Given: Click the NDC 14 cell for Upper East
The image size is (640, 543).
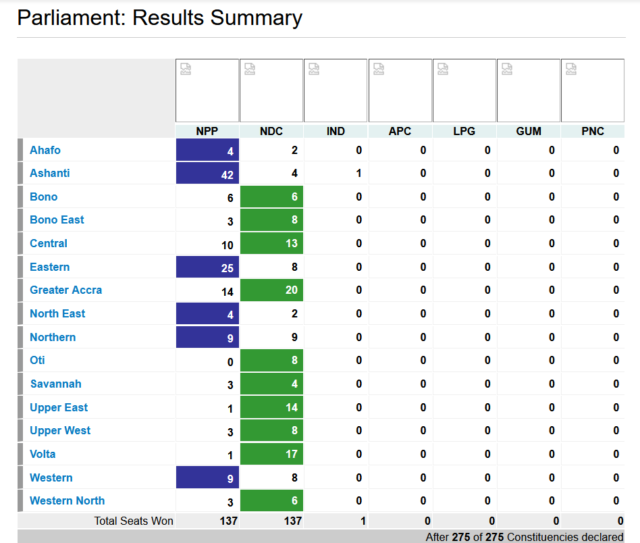Looking at the screenshot, I should coord(271,407).
